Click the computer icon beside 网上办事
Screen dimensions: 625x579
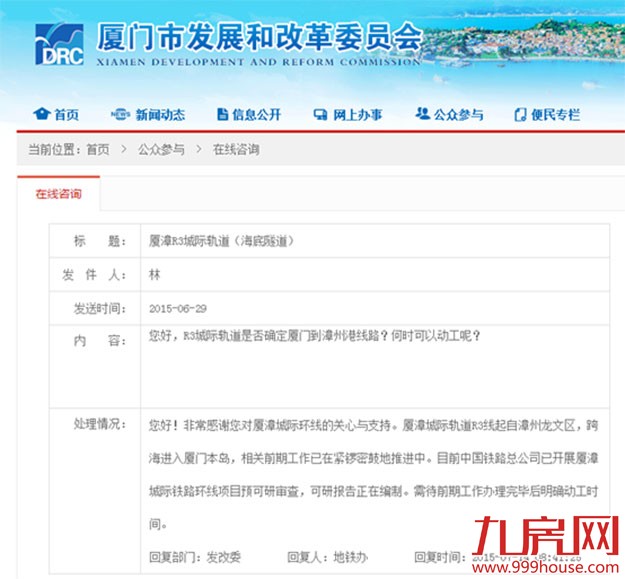coord(320,114)
